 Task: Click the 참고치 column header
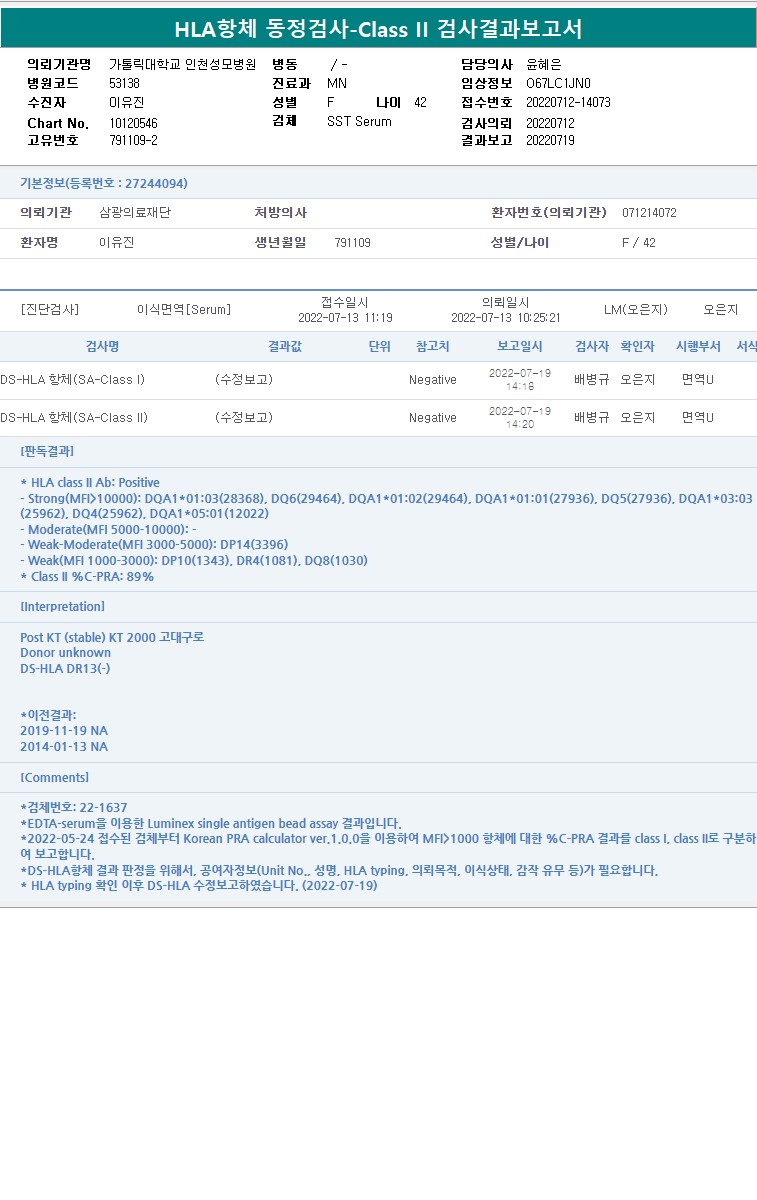[433, 346]
